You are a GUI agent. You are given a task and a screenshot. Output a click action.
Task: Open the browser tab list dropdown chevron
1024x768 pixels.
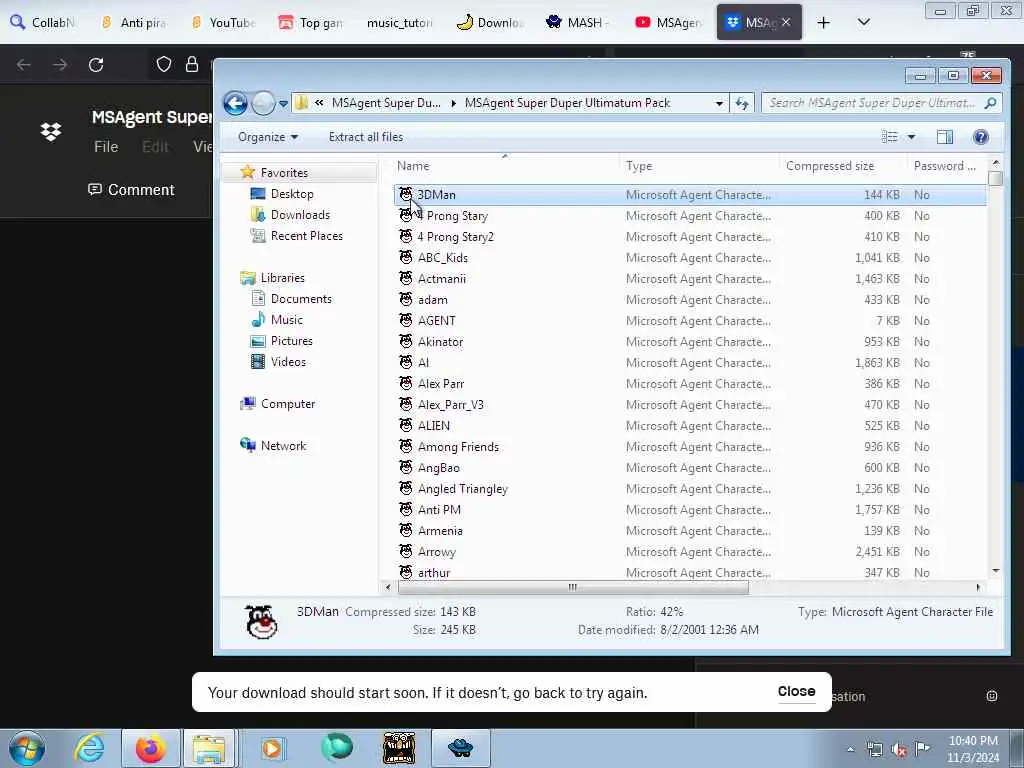(x=863, y=22)
